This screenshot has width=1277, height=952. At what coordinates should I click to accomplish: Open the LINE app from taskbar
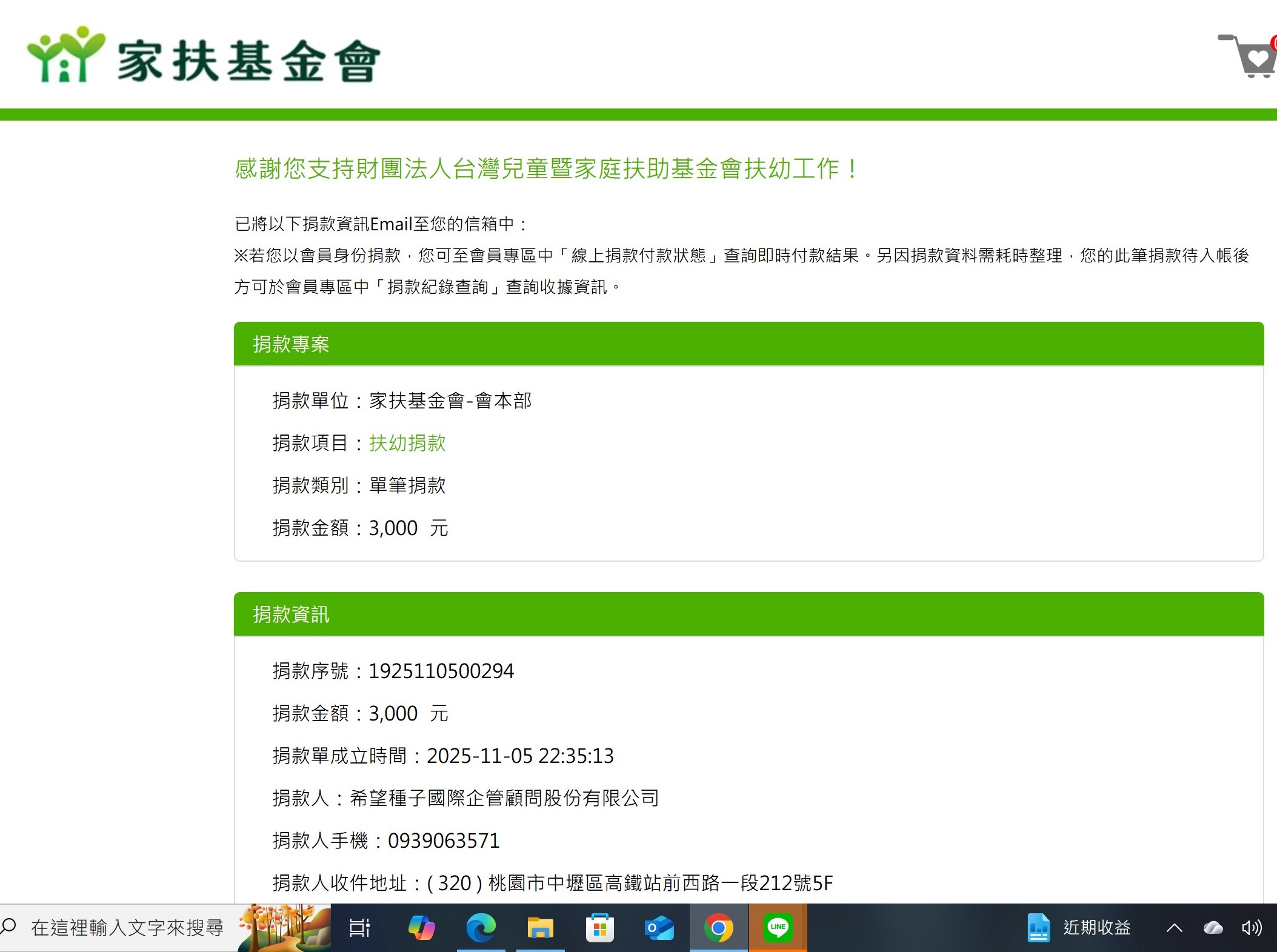[778, 928]
